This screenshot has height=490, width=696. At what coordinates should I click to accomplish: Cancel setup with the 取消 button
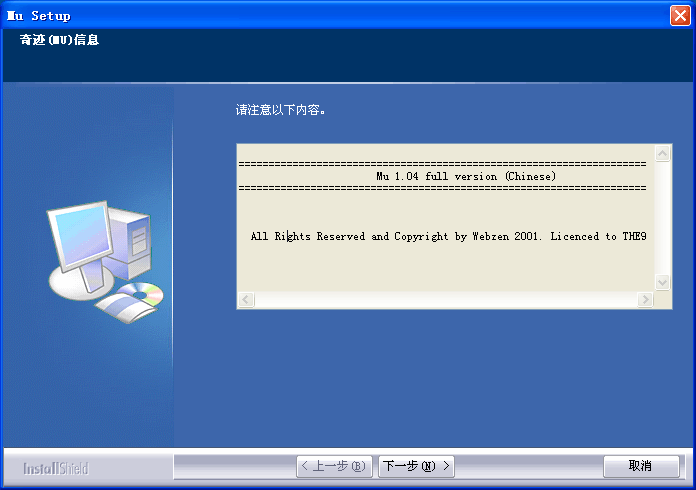[641, 466]
